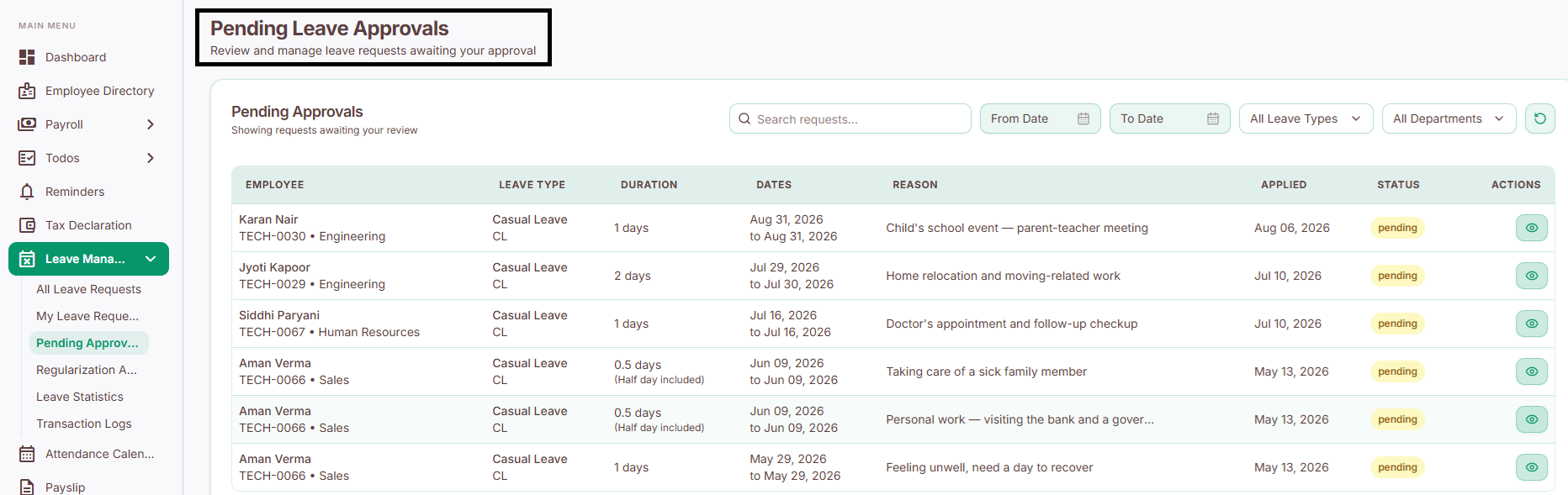Click the Employee Directory badge icon
The height and width of the screenshot is (495, 1568).
(x=27, y=91)
